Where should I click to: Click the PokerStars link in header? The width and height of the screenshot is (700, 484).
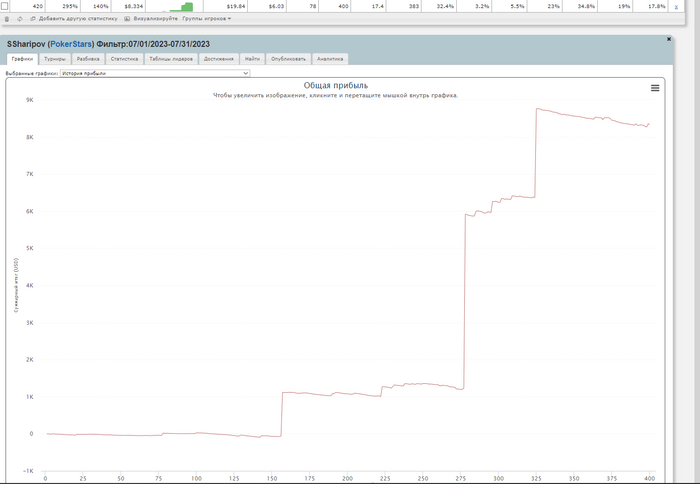tap(71, 44)
